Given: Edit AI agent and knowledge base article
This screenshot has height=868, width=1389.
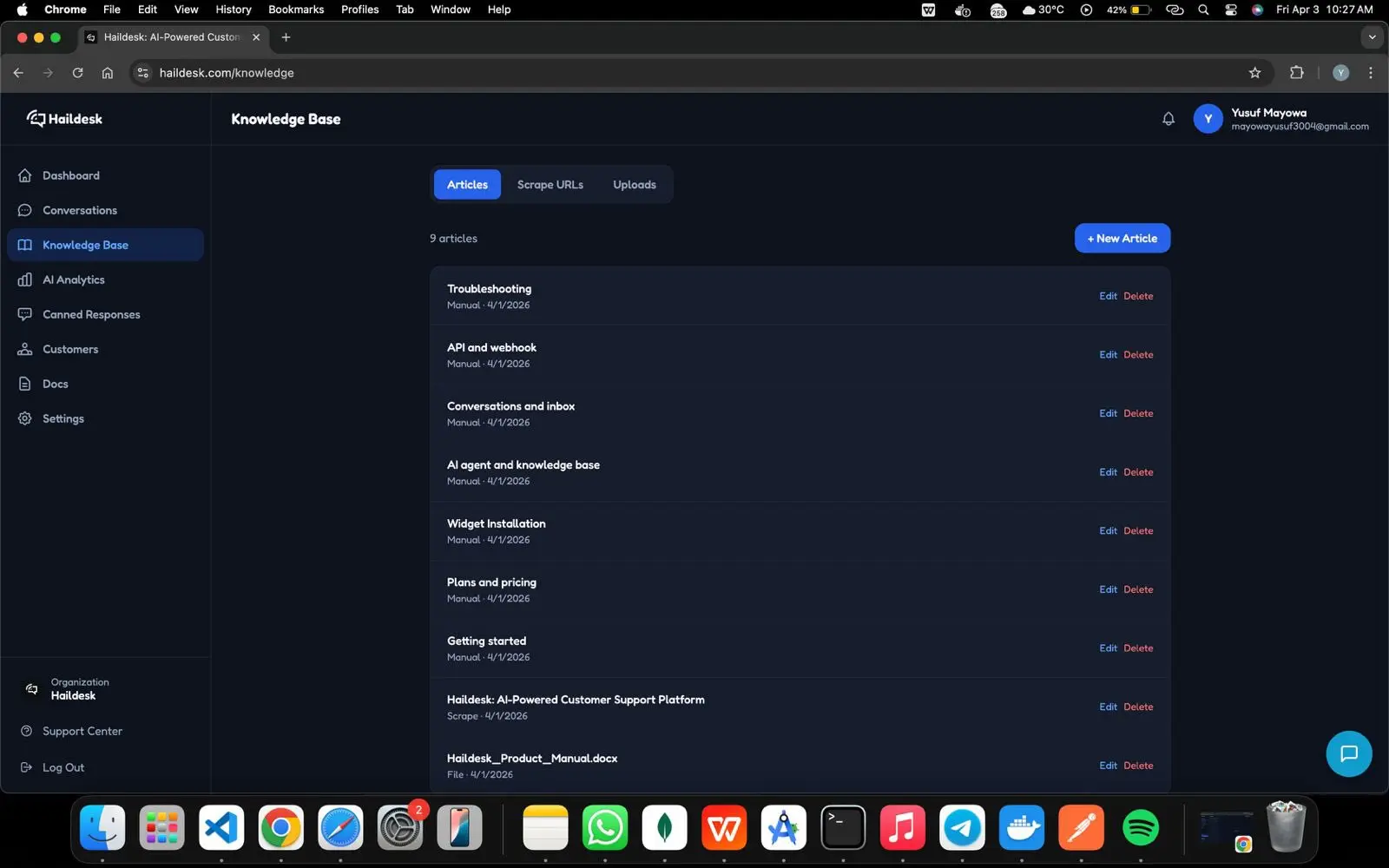Looking at the screenshot, I should tap(1108, 472).
